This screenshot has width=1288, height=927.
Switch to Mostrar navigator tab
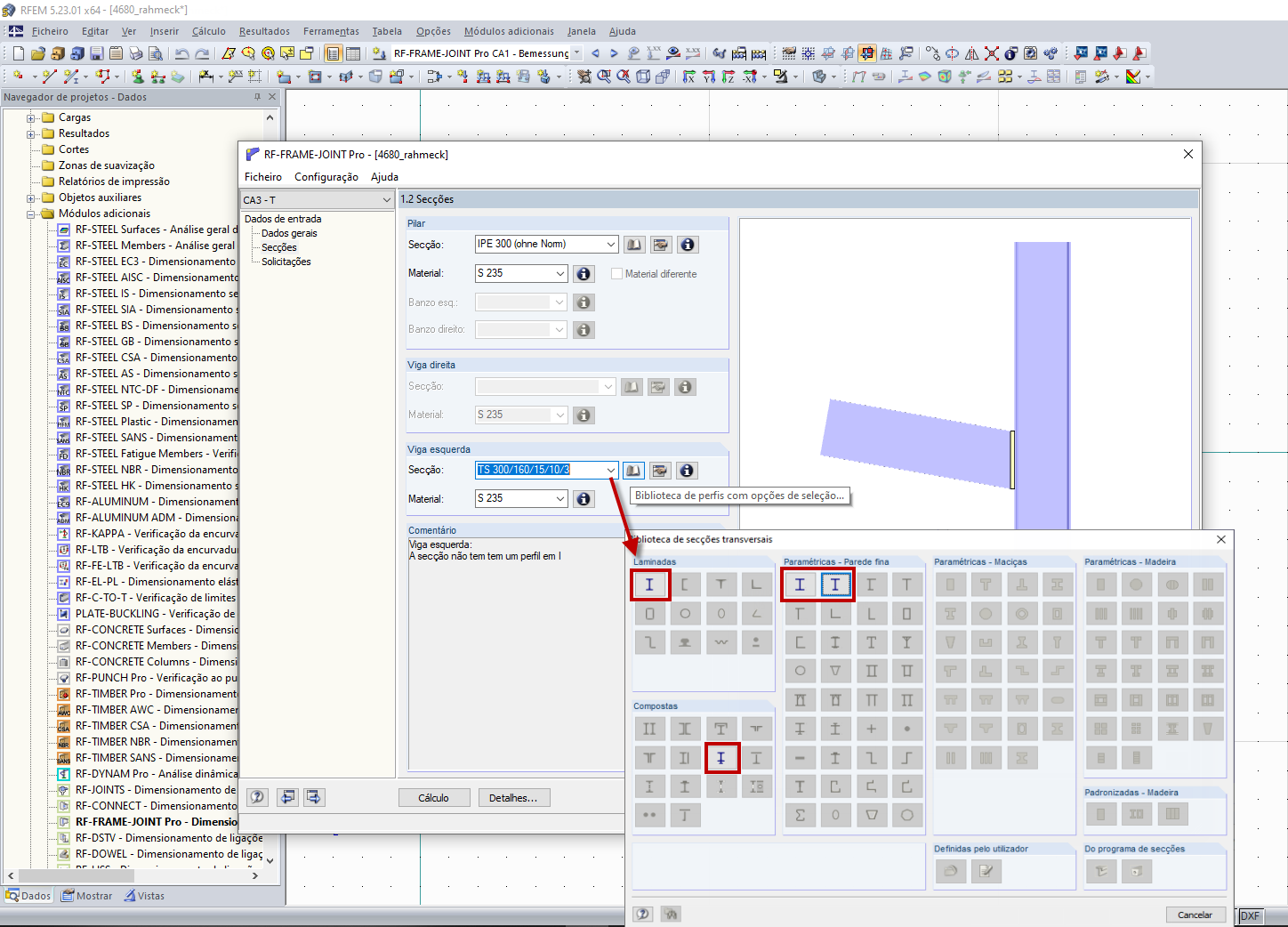coord(87,896)
